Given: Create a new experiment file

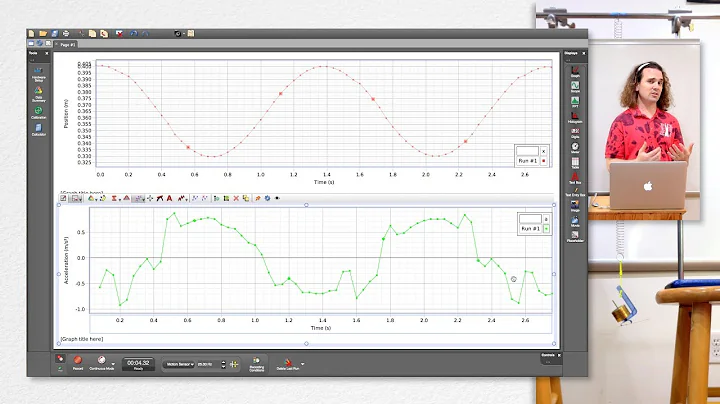Looking at the screenshot, I should pyautogui.click(x=31, y=34).
